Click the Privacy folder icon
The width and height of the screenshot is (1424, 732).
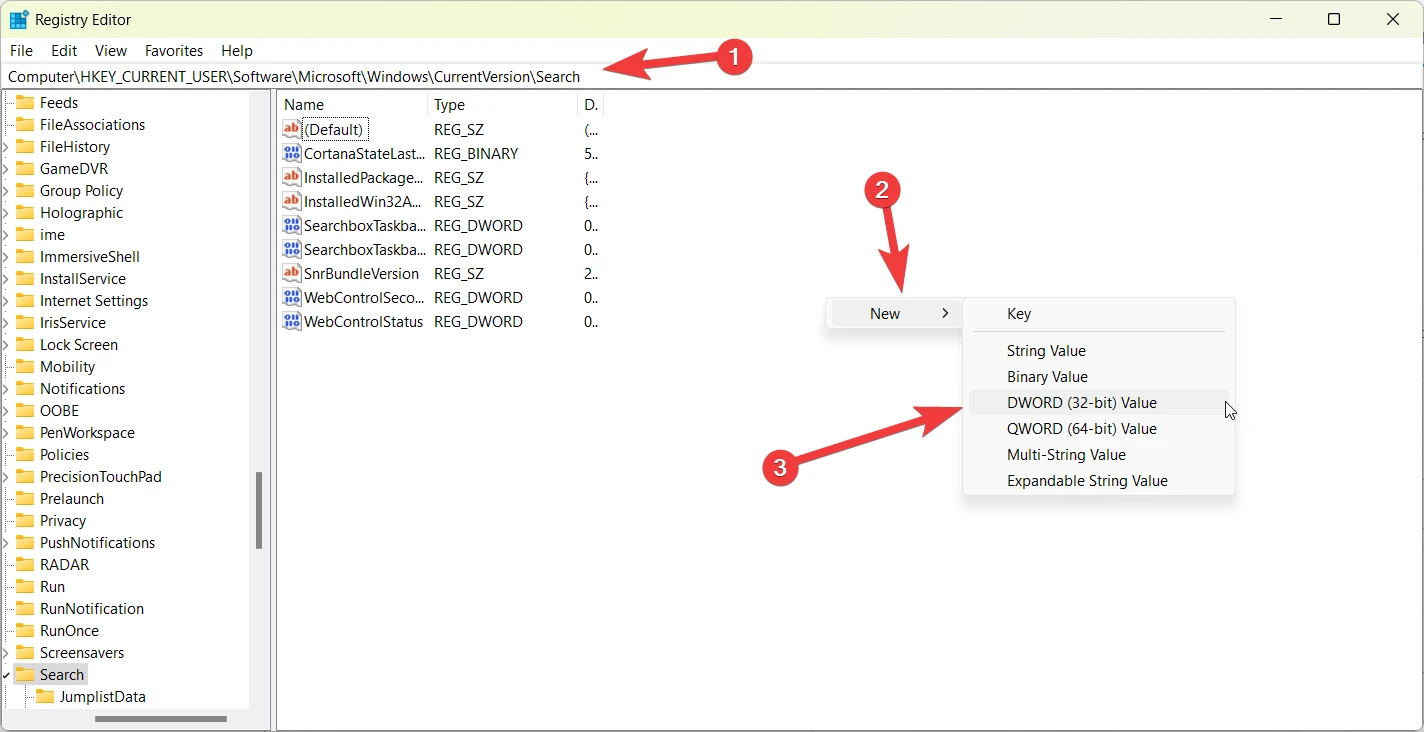coord(25,520)
